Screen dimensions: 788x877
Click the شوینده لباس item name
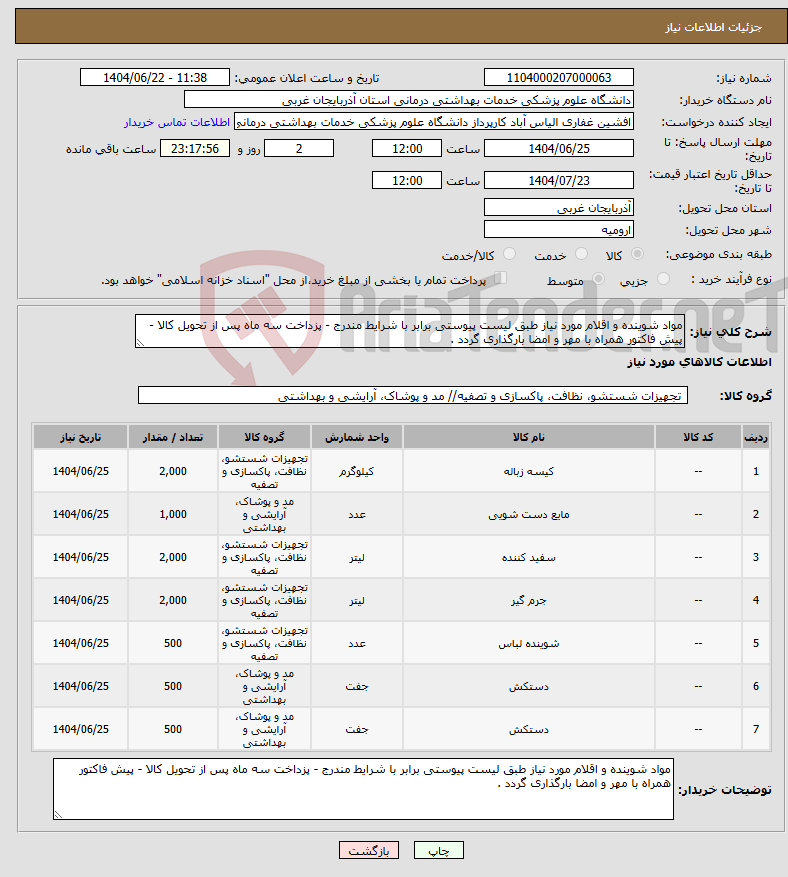[529, 644]
